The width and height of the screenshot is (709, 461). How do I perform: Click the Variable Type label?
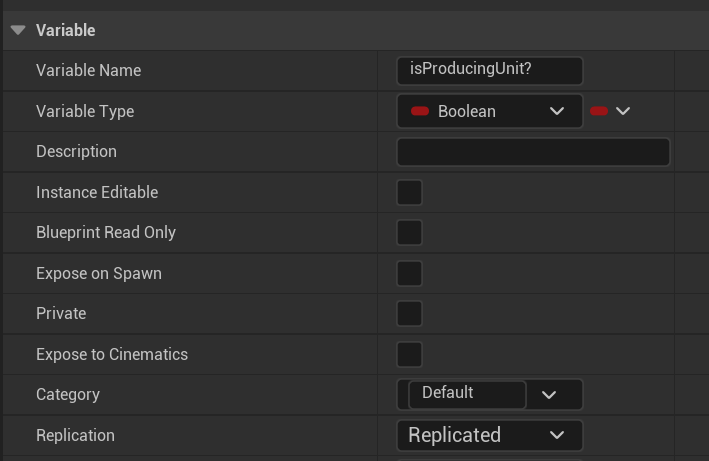pos(85,111)
